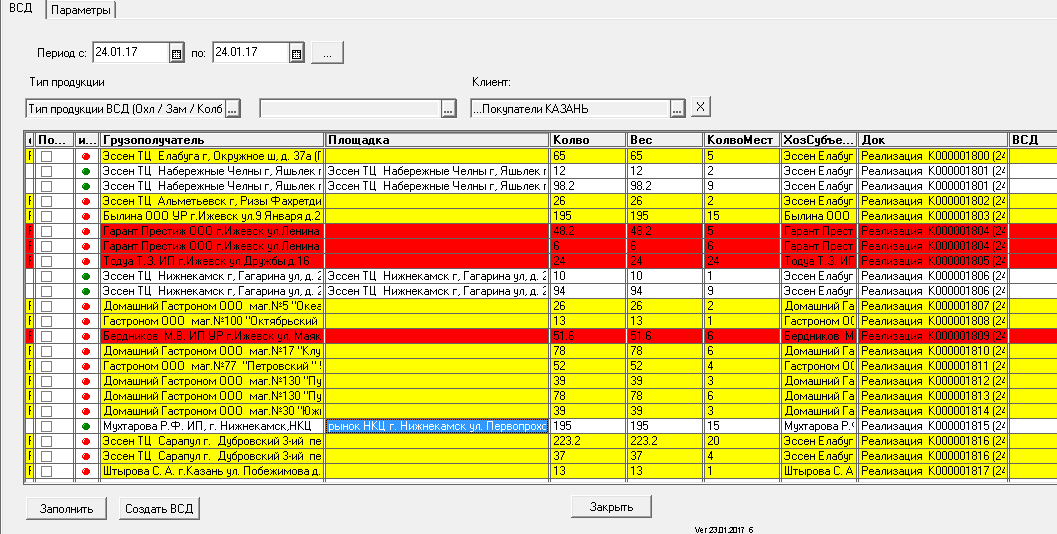This screenshot has width=1057, height=534.
Task: Tick checkbox in Гастроном маг.№77 Петровский row
Action: tap(46, 366)
